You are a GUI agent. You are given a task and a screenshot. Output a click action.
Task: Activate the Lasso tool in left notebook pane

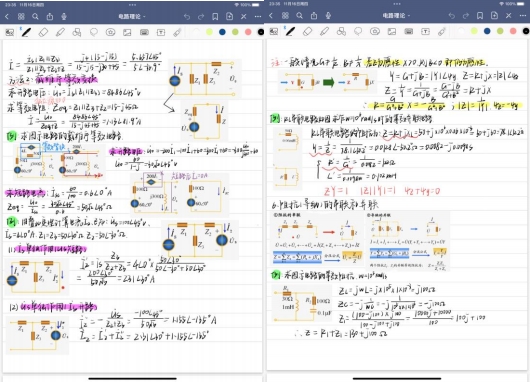coord(94,32)
